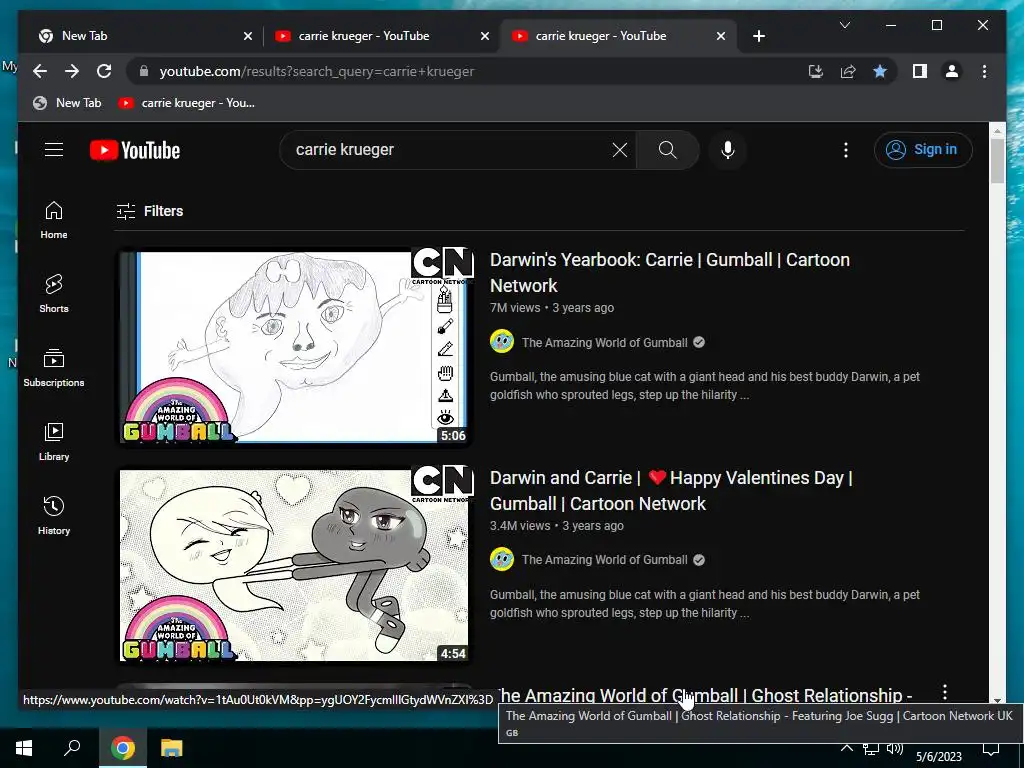Open Windows Start menu
This screenshot has height=768, width=1024.
click(x=24, y=748)
